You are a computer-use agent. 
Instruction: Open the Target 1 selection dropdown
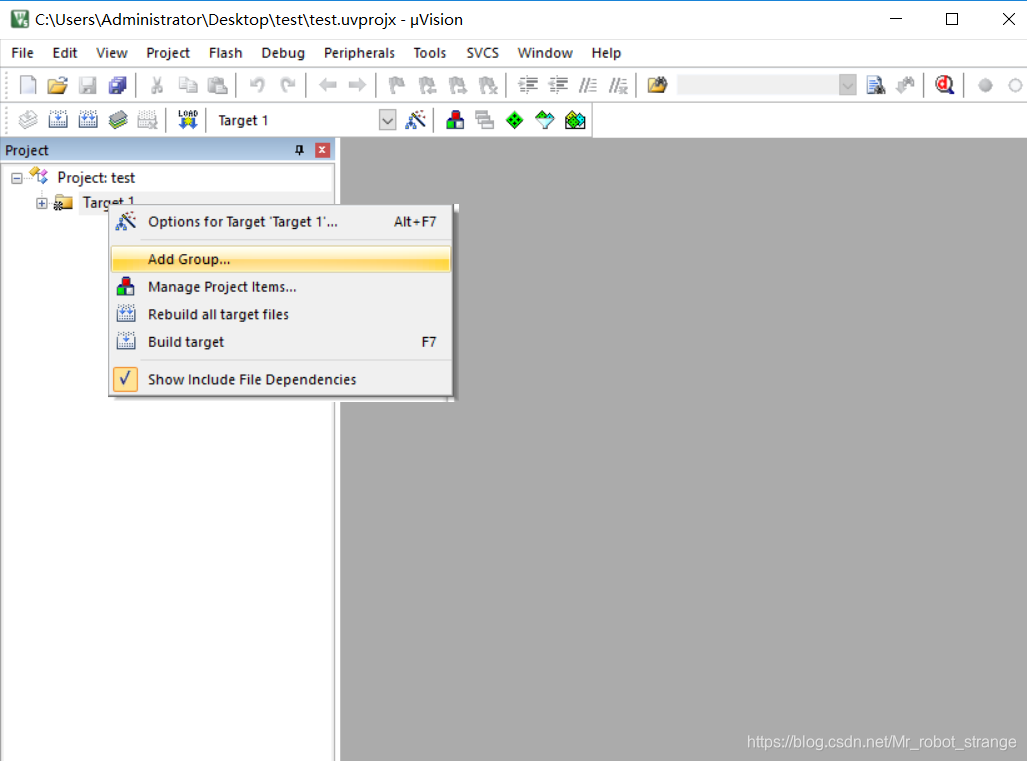pyautogui.click(x=388, y=121)
